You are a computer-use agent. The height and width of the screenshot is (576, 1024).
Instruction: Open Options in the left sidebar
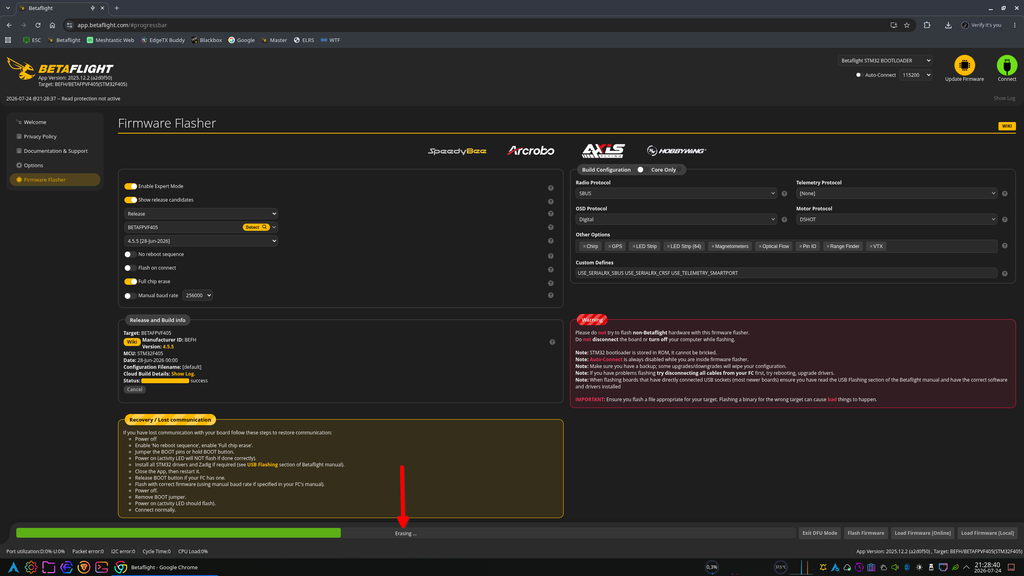coord(33,165)
